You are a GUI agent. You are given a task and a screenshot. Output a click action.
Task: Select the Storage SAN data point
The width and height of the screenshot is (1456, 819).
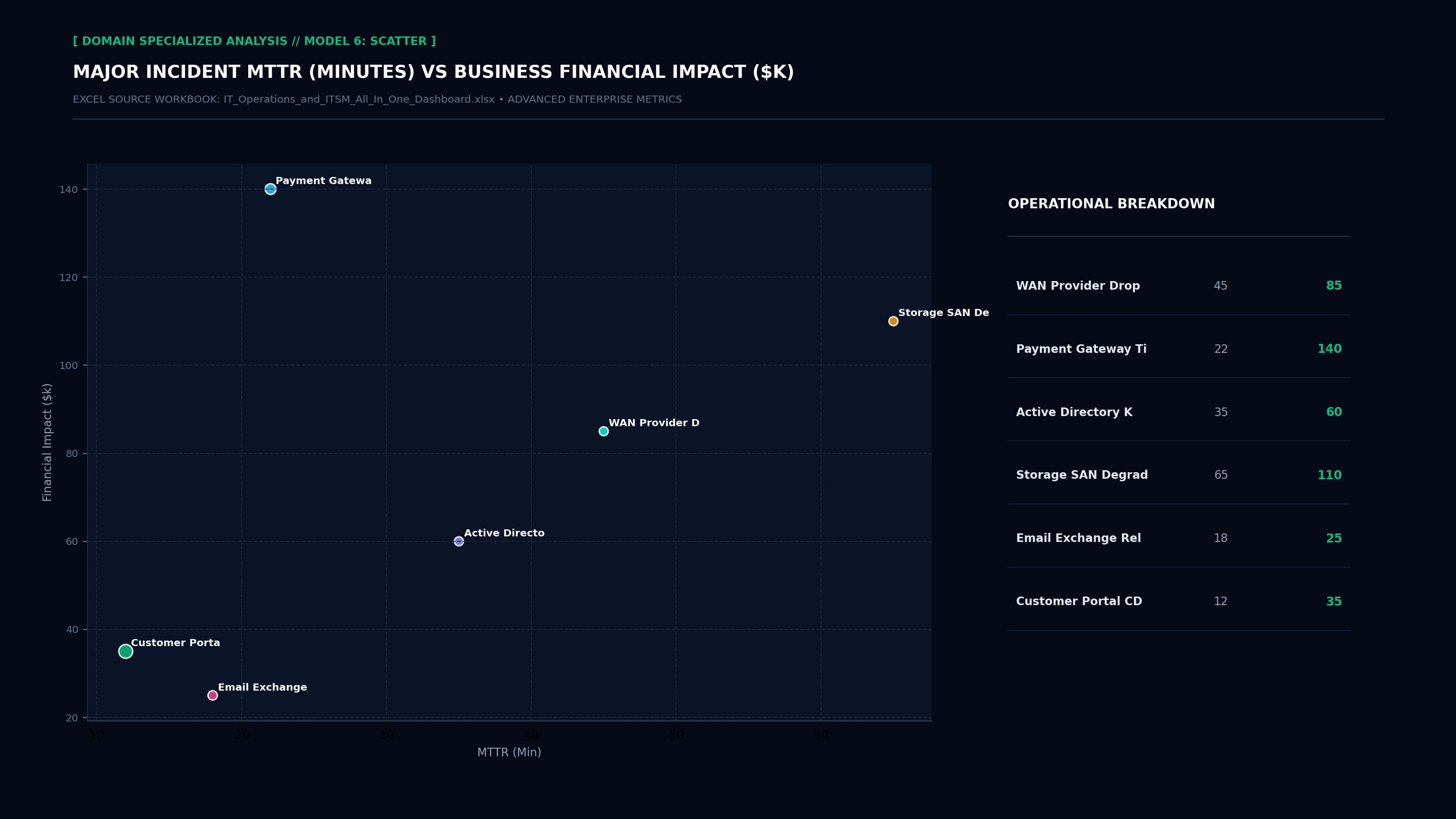893,321
